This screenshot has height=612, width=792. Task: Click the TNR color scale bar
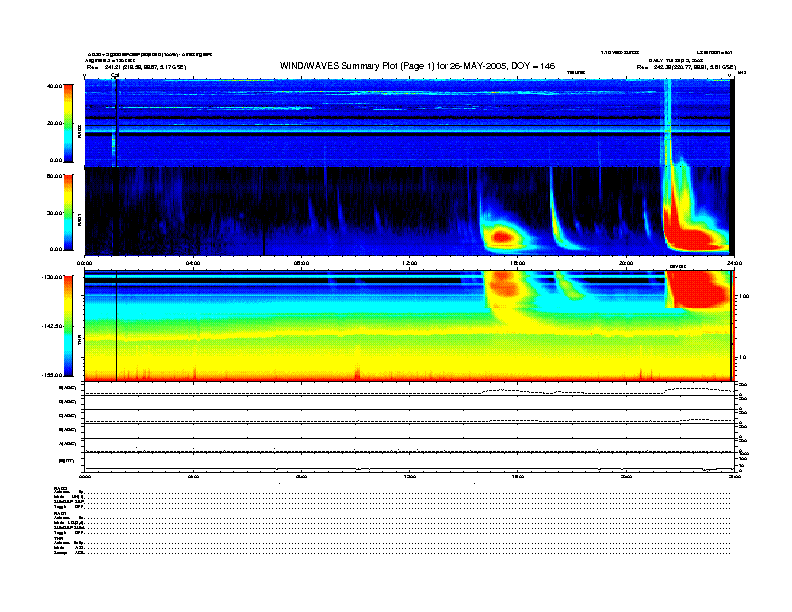[68, 326]
